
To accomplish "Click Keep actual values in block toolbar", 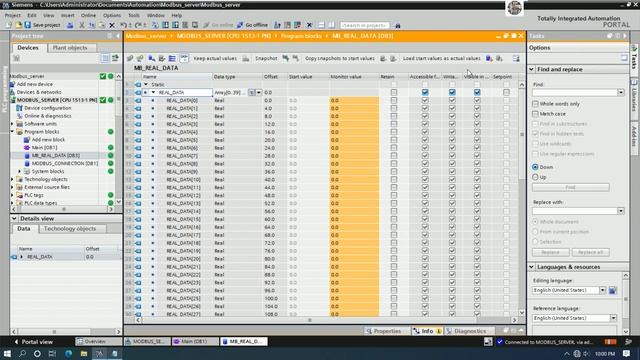I will pos(215,58).
